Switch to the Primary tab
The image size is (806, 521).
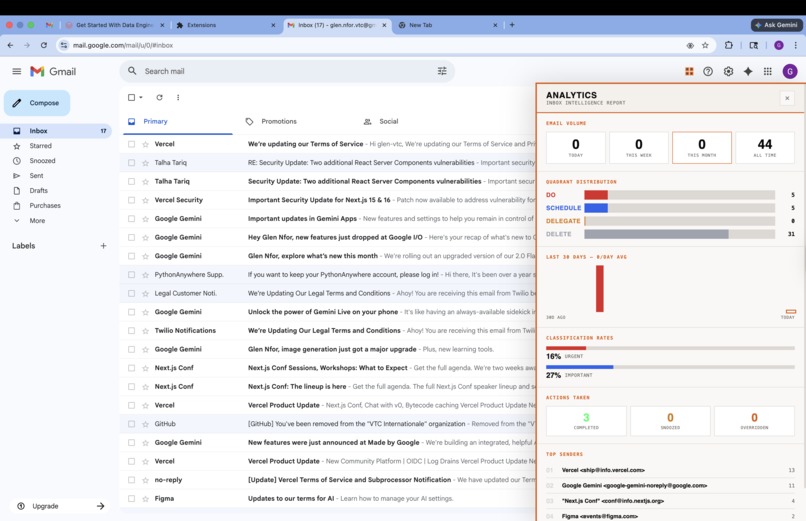tap(178, 121)
